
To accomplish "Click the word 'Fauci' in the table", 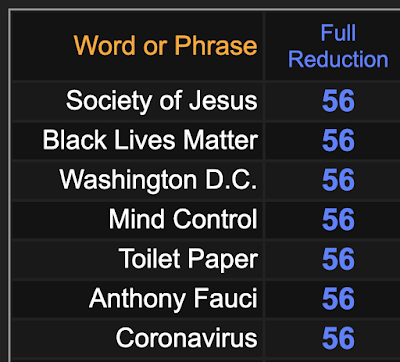I will (225, 298).
